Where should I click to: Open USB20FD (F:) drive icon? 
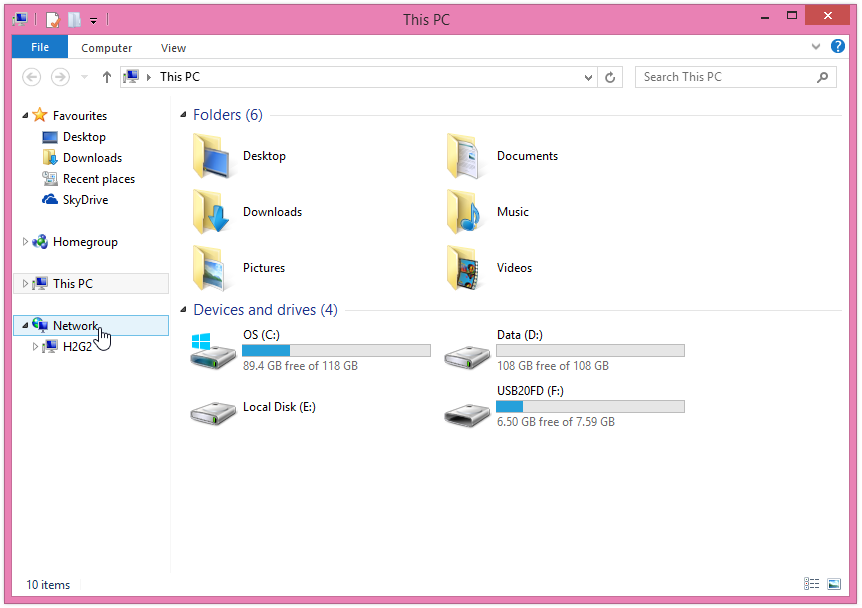click(467, 407)
